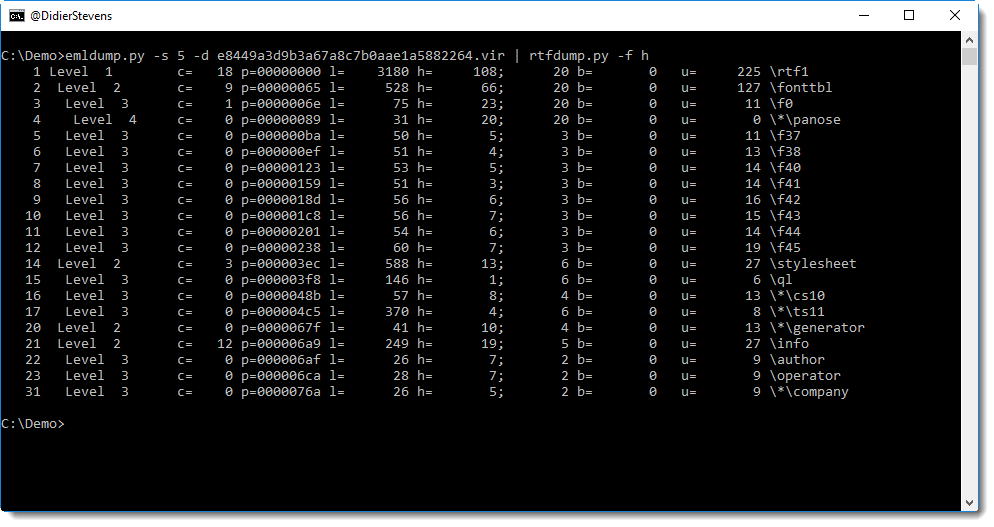Click "Level 1" in row 1

click(x=81, y=72)
